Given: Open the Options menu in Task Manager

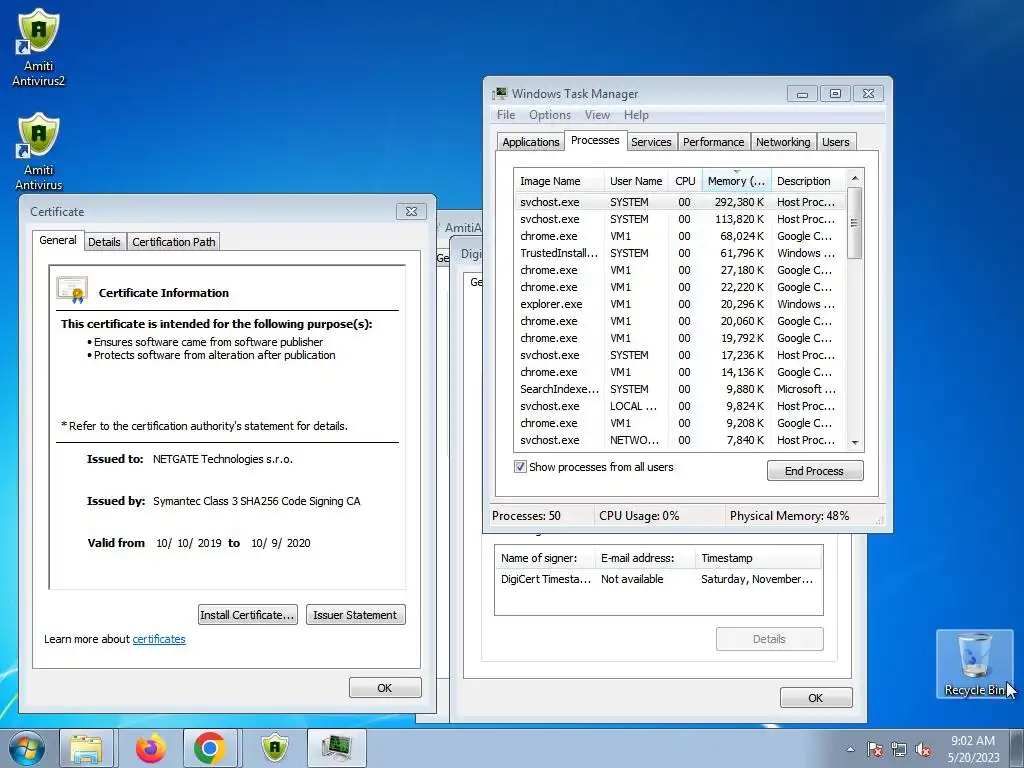Looking at the screenshot, I should point(550,115).
